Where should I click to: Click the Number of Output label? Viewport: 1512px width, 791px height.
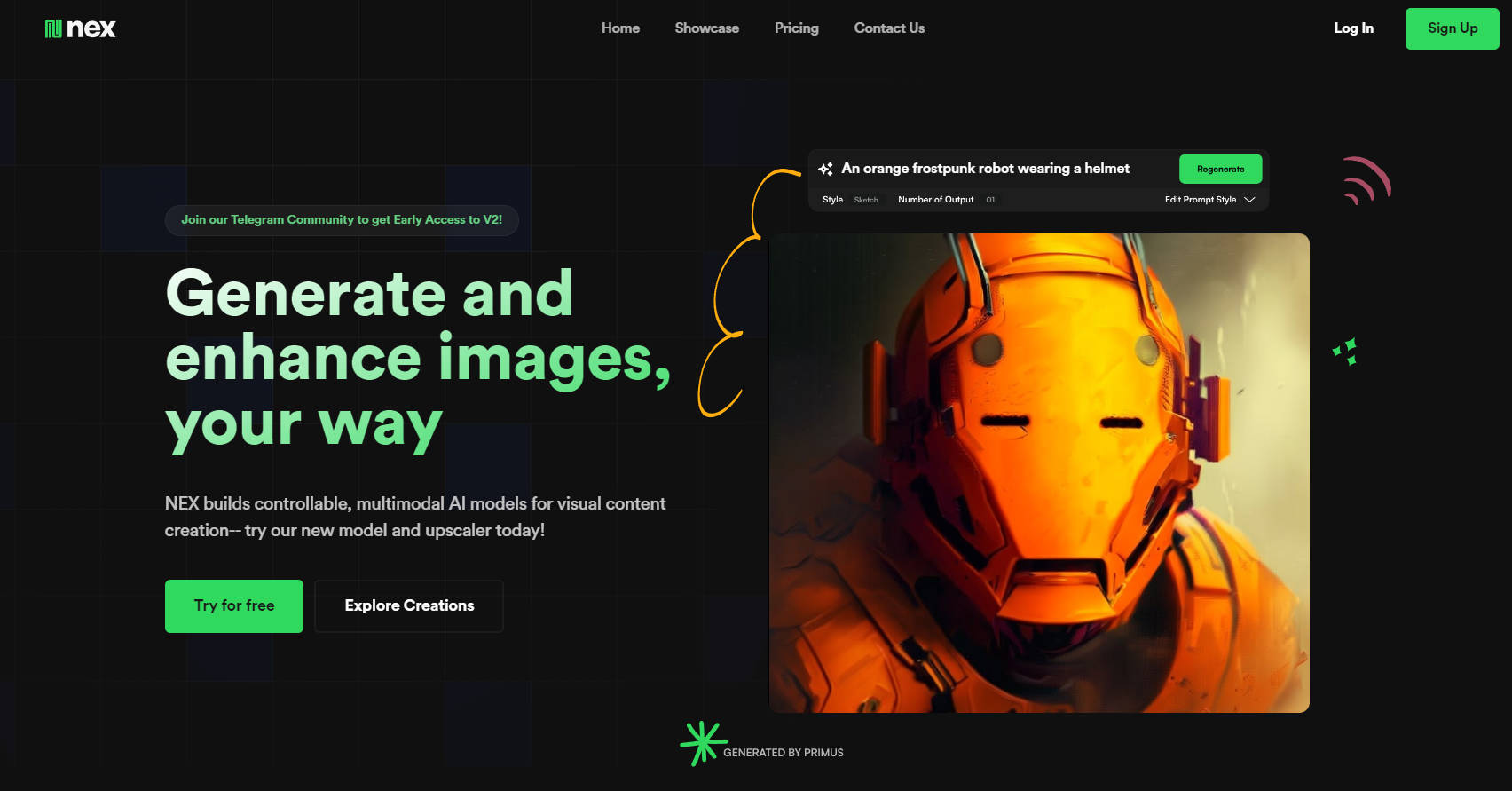pyautogui.click(x=935, y=200)
